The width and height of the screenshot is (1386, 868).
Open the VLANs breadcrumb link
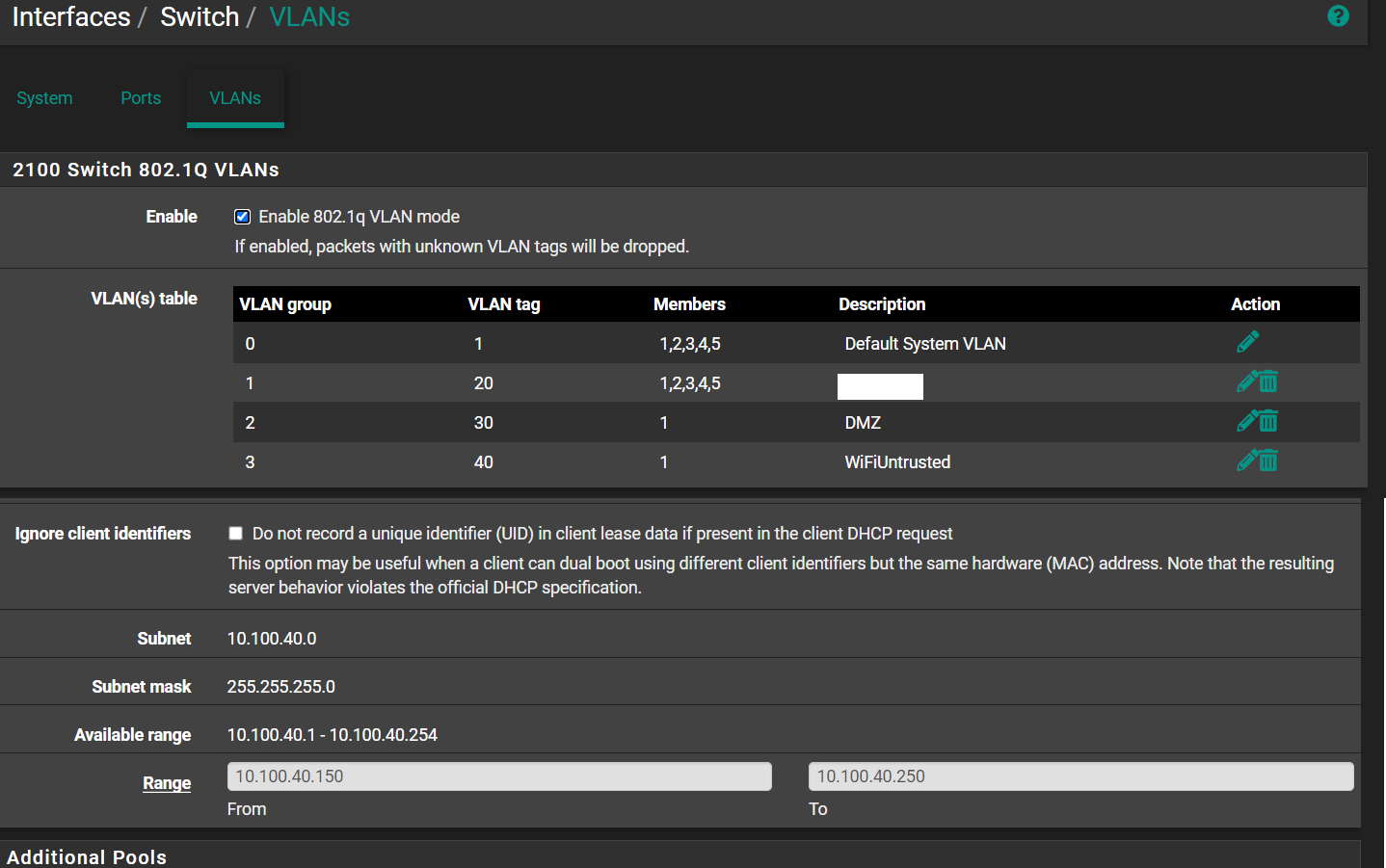coord(309,17)
